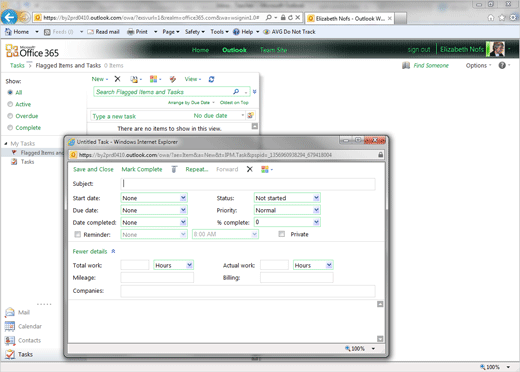Click the help question mark icon
Viewport: 520px width, 372px height.
502,65
